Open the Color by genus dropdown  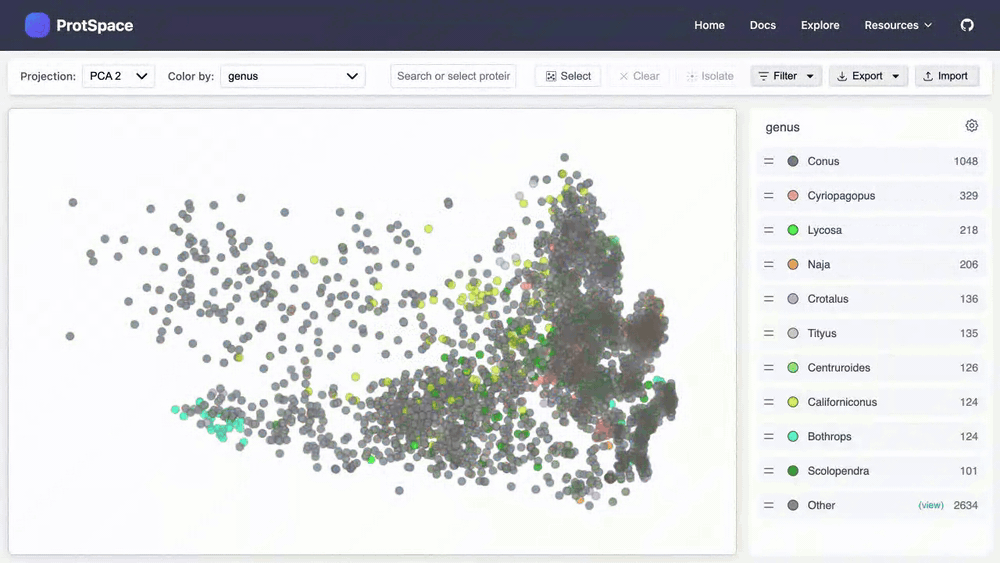(x=293, y=76)
